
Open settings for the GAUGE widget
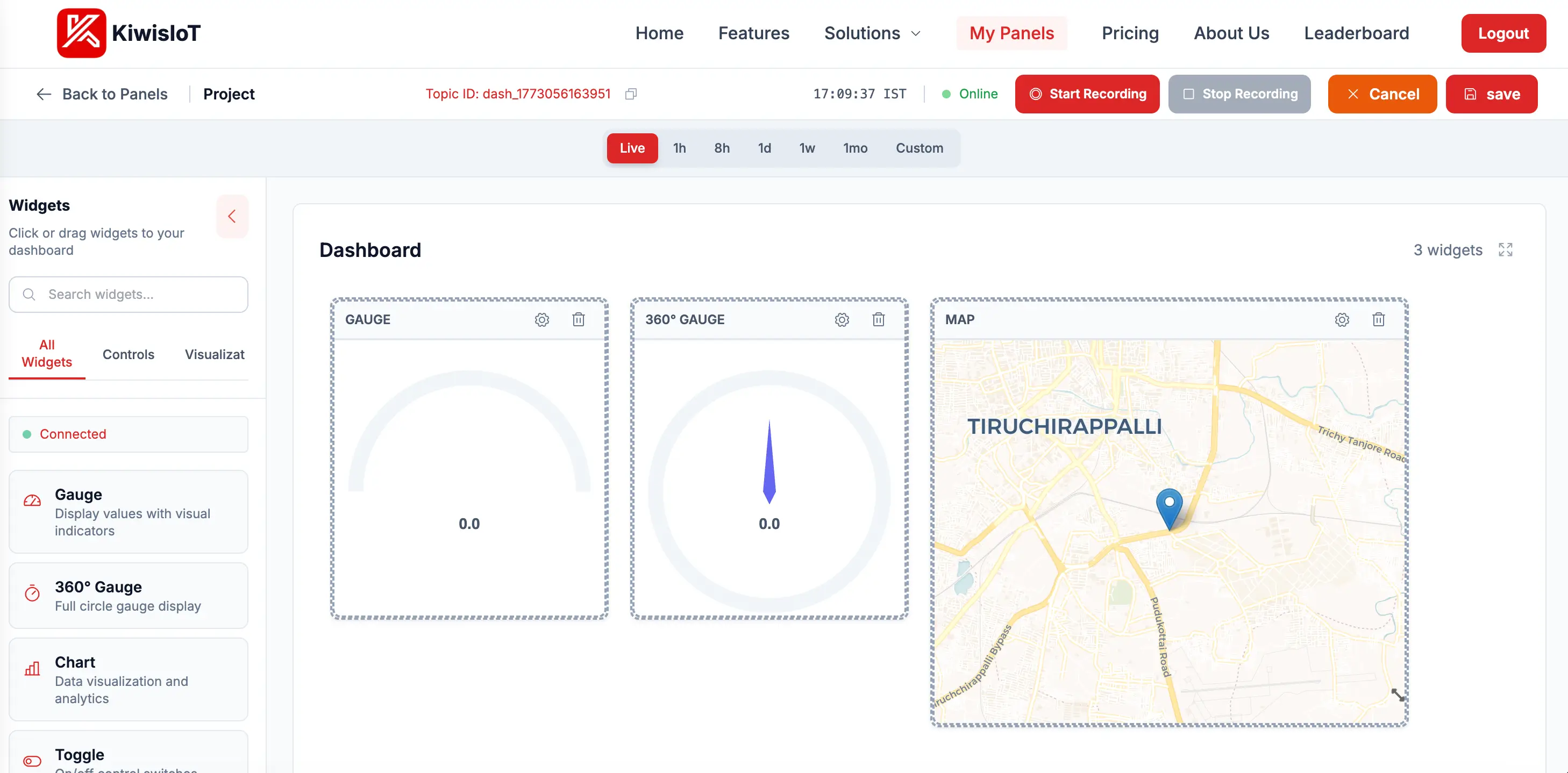click(x=541, y=319)
